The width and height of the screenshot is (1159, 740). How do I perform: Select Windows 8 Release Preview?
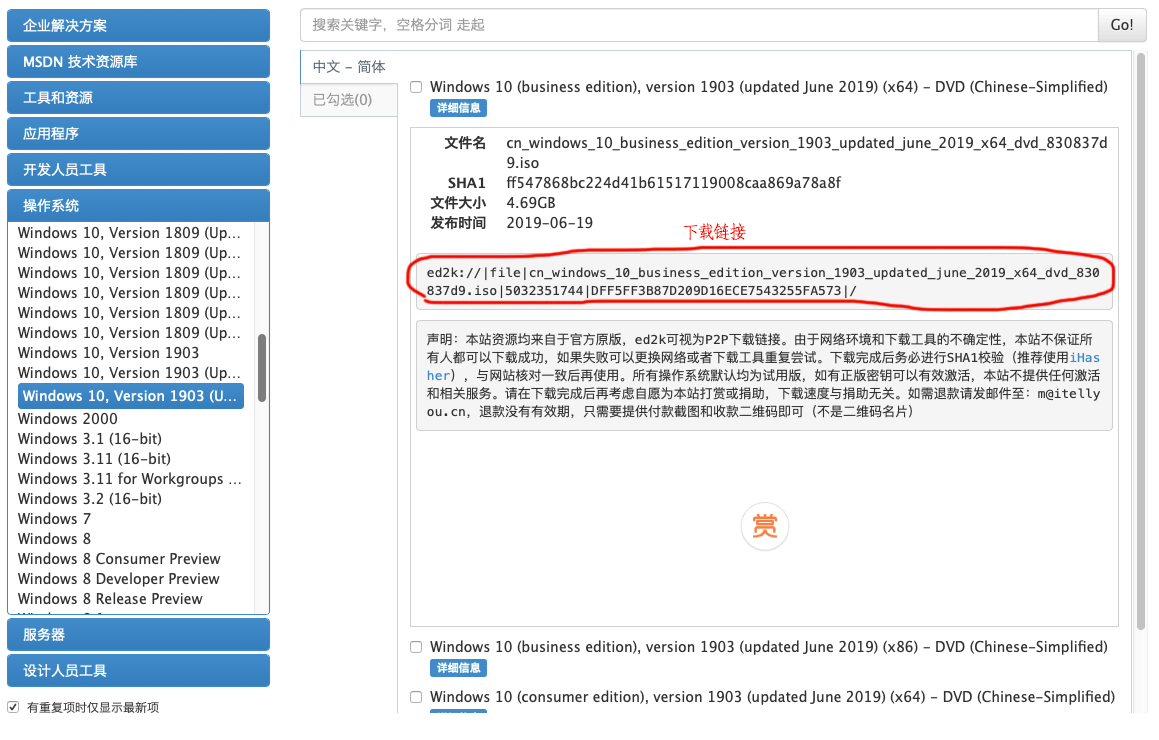[x=110, y=598]
